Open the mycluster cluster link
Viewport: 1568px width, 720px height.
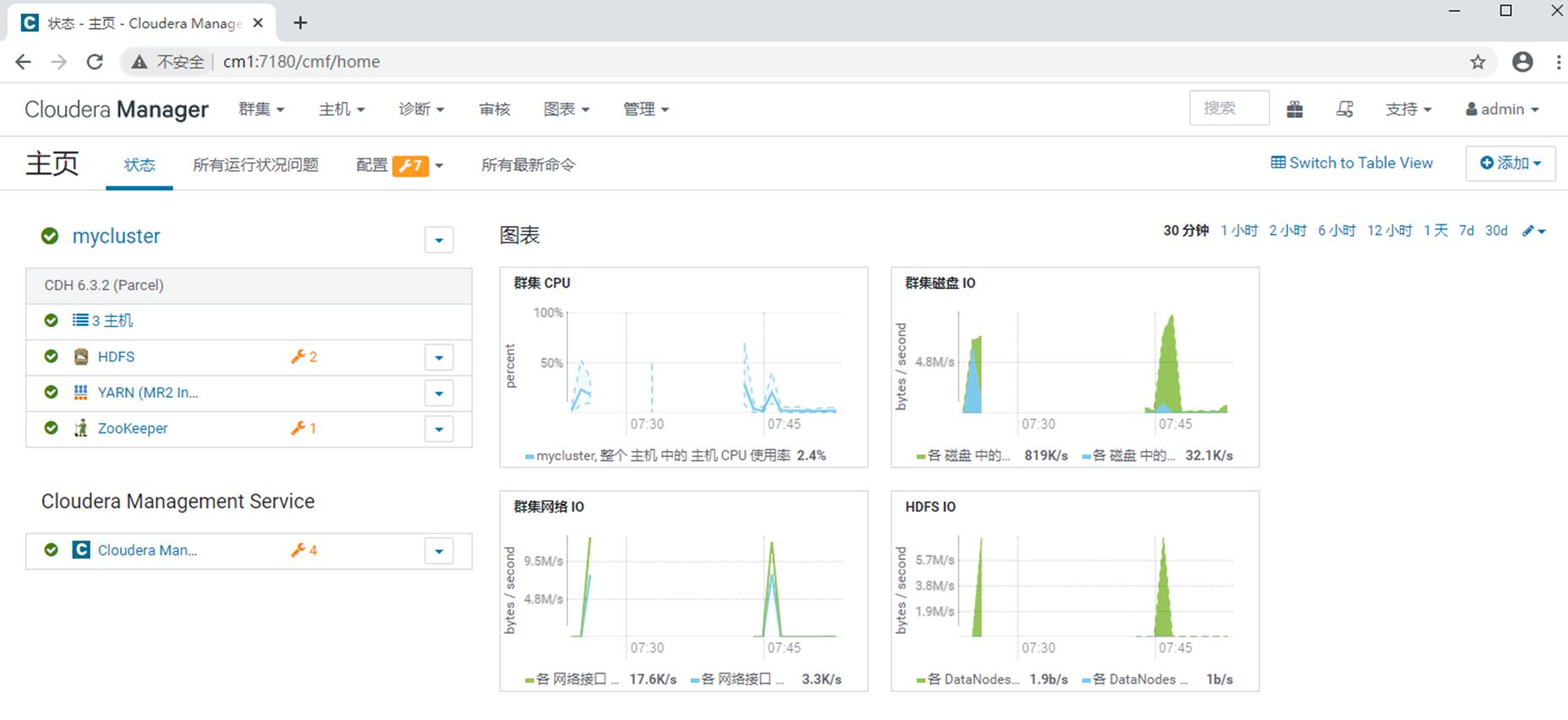coord(116,236)
